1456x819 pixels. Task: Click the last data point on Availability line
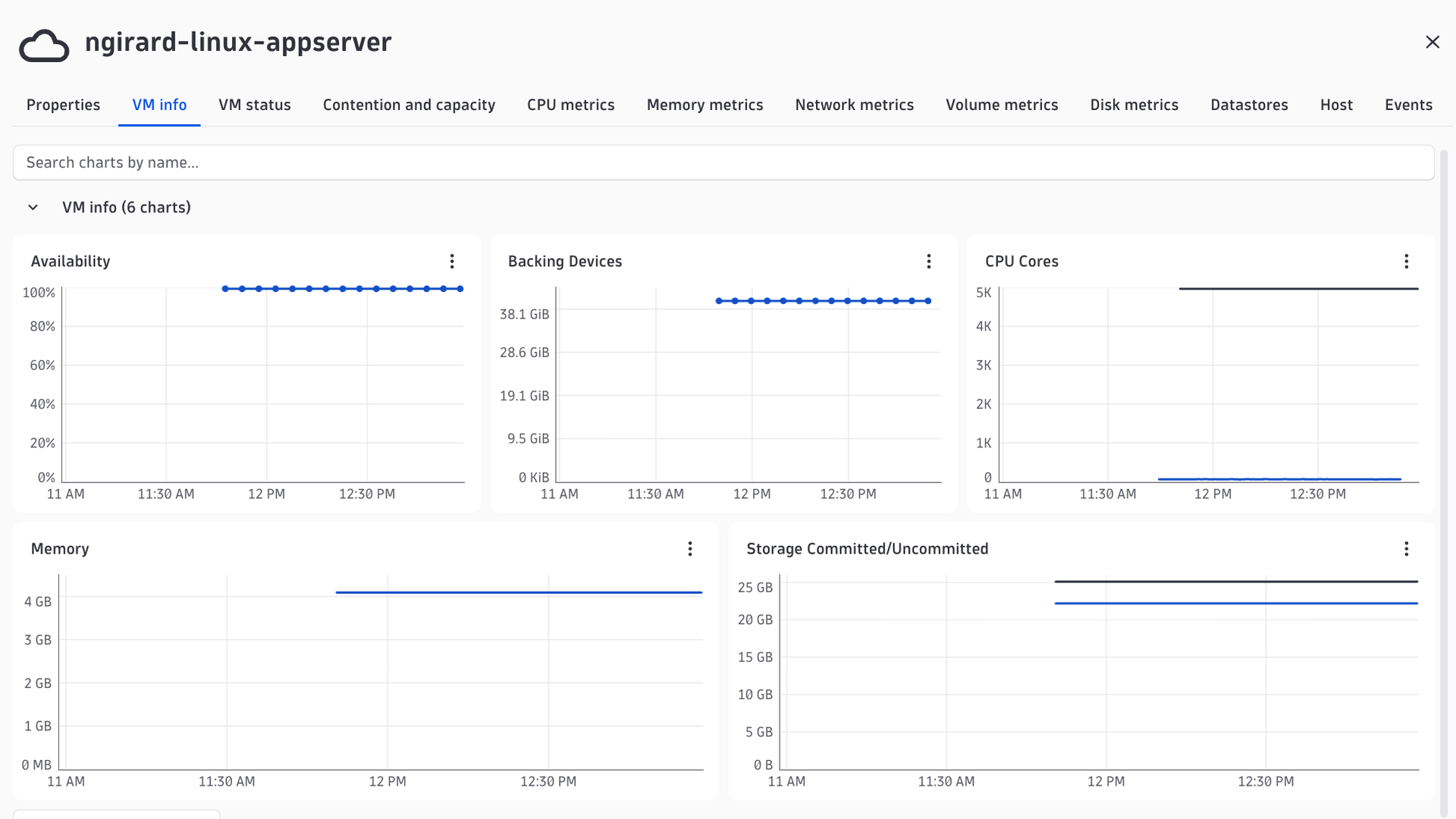point(460,289)
